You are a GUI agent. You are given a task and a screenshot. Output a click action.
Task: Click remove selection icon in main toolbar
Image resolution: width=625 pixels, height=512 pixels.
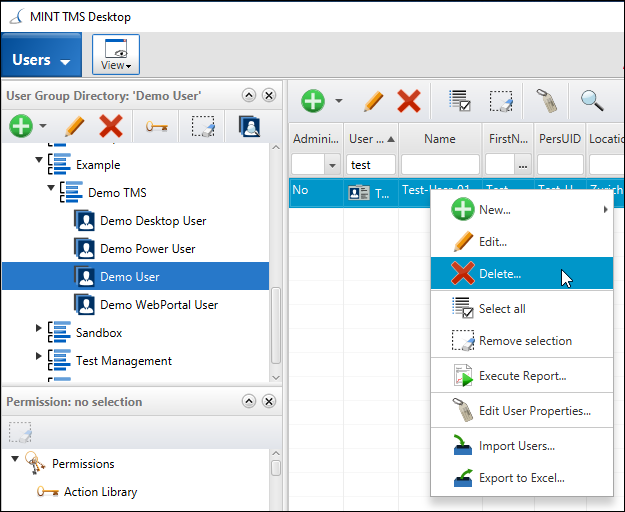pyautogui.click(x=501, y=101)
